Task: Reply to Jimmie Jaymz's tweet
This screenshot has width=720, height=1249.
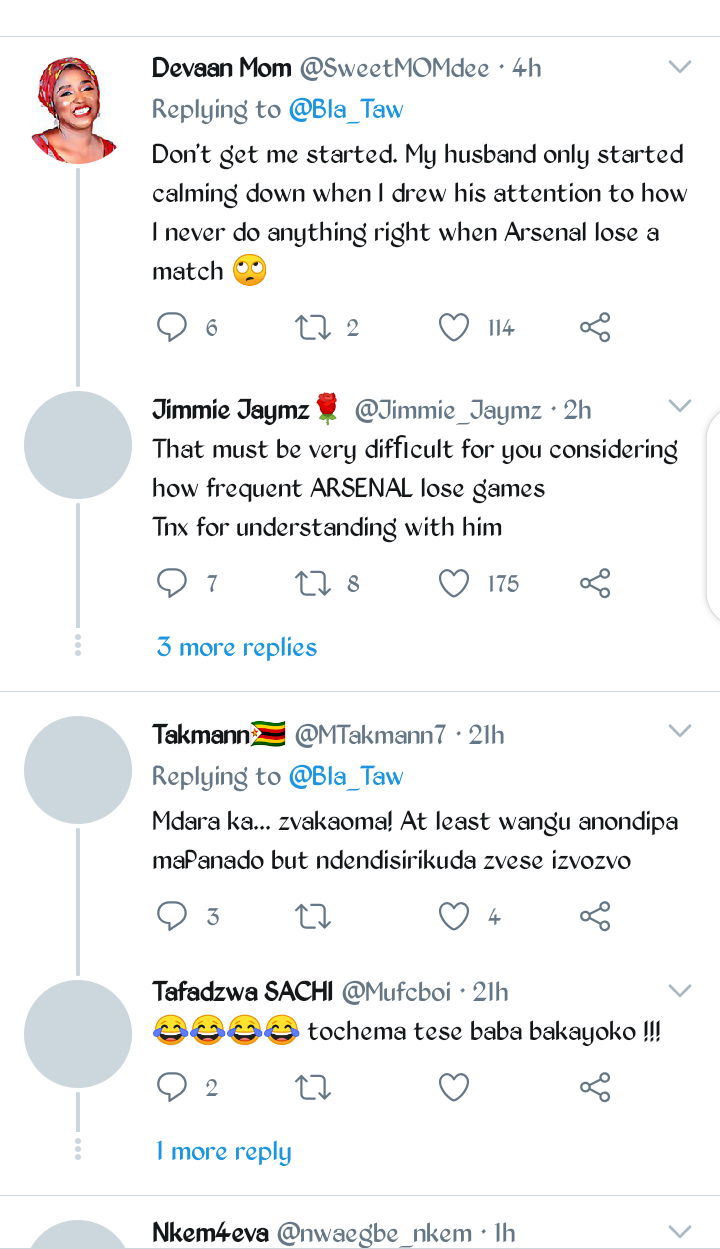Action: point(173,583)
